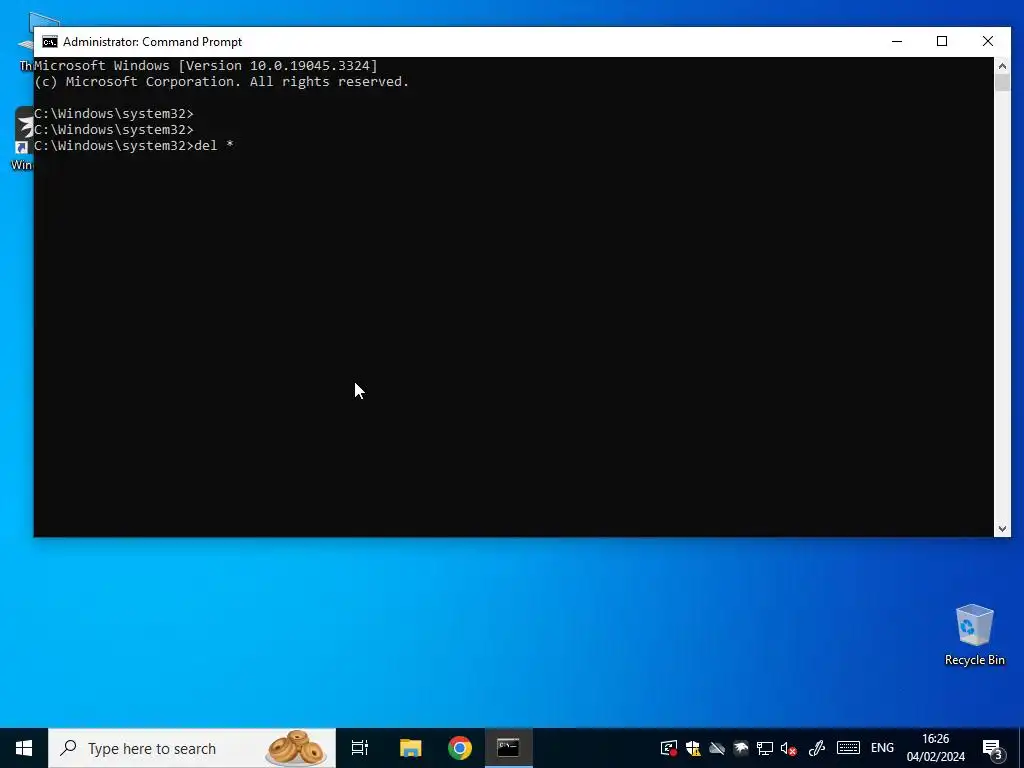
Task: Click the 'Administrator: Command Prompt' title text
Action: [152, 42]
